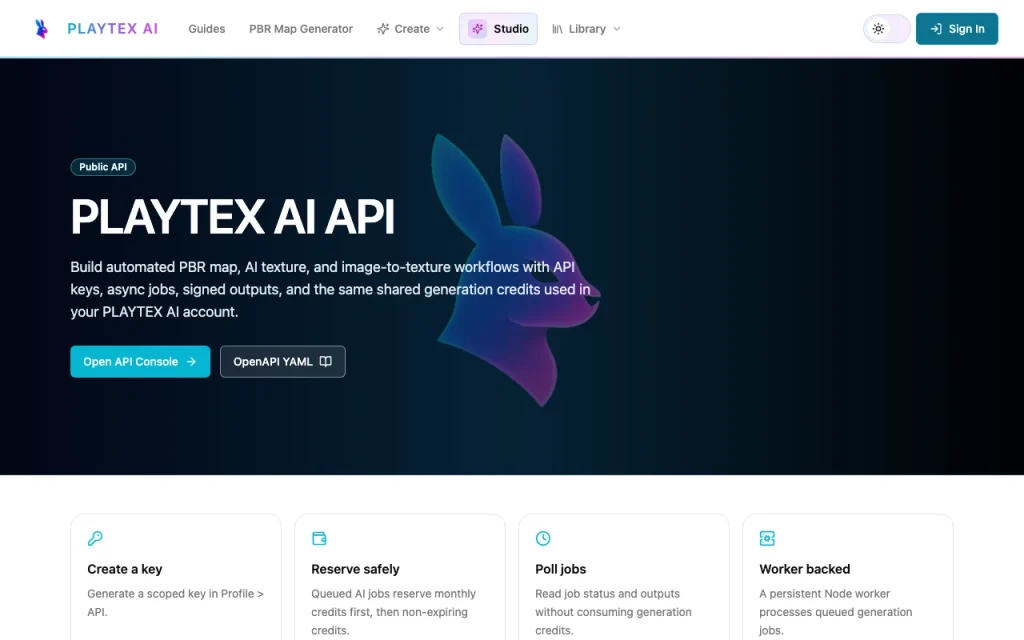Toggle light and dark theme switch
This screenshot has width=1024, height=640.
(886, 29)
